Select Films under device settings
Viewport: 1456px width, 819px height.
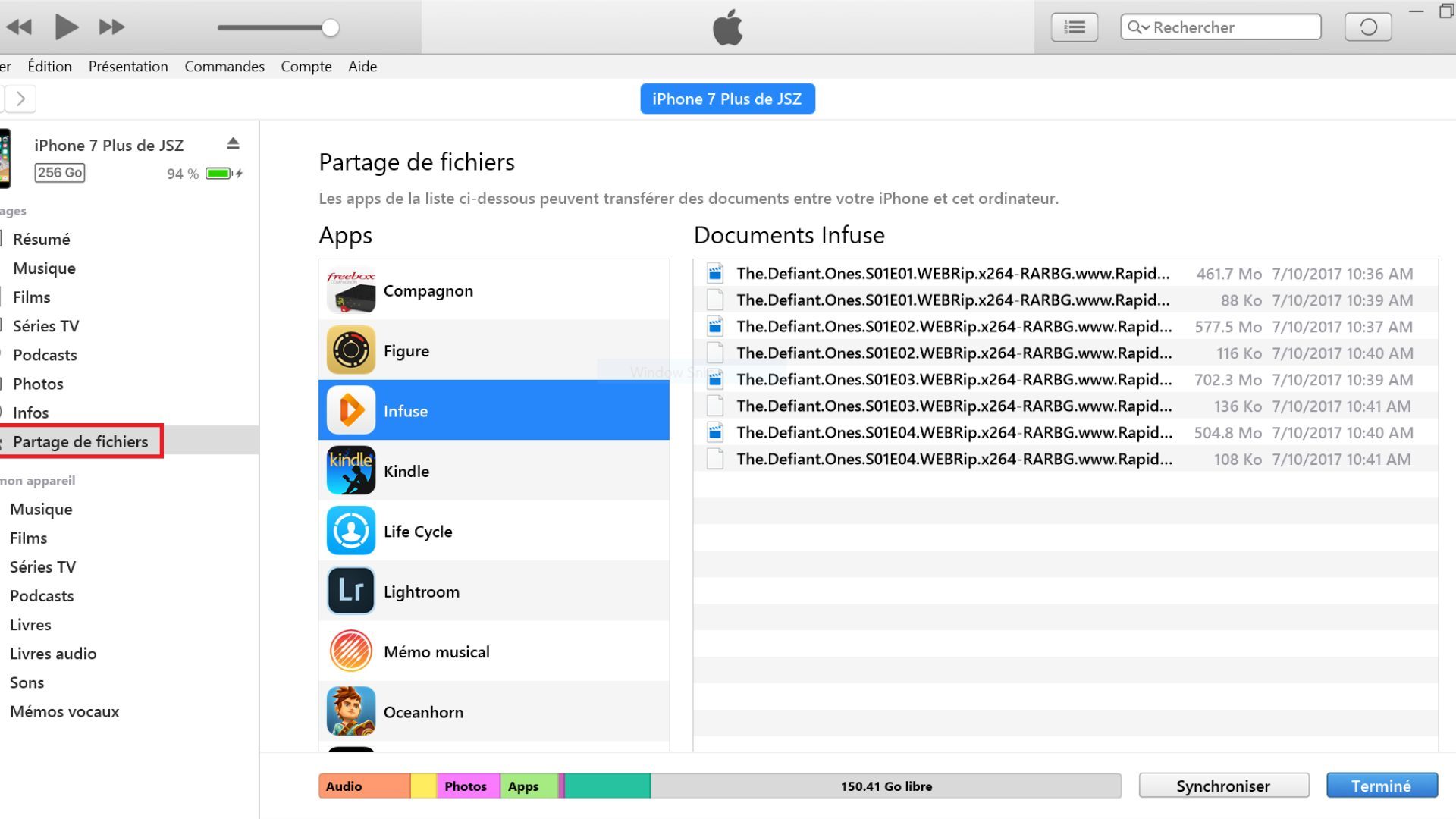coord(32,297)
